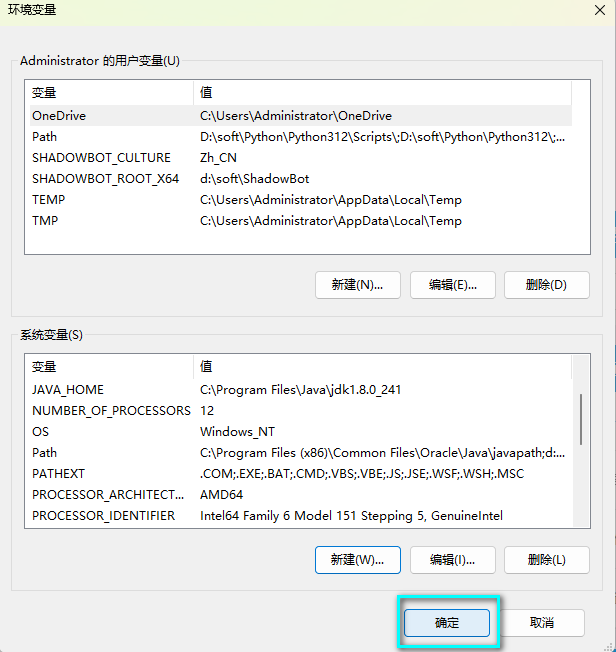Click the AMD64 value cell
This screenshot has width=616, height=652.
(221, 494)
